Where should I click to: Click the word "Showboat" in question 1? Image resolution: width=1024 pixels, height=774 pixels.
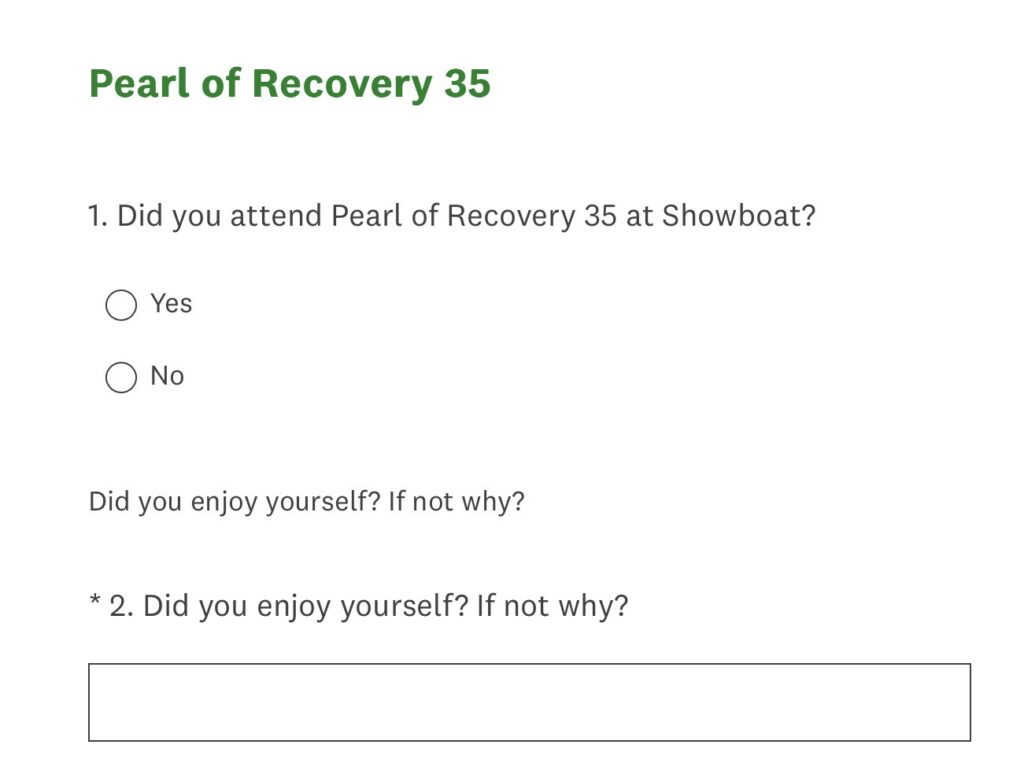coord(738,216)
